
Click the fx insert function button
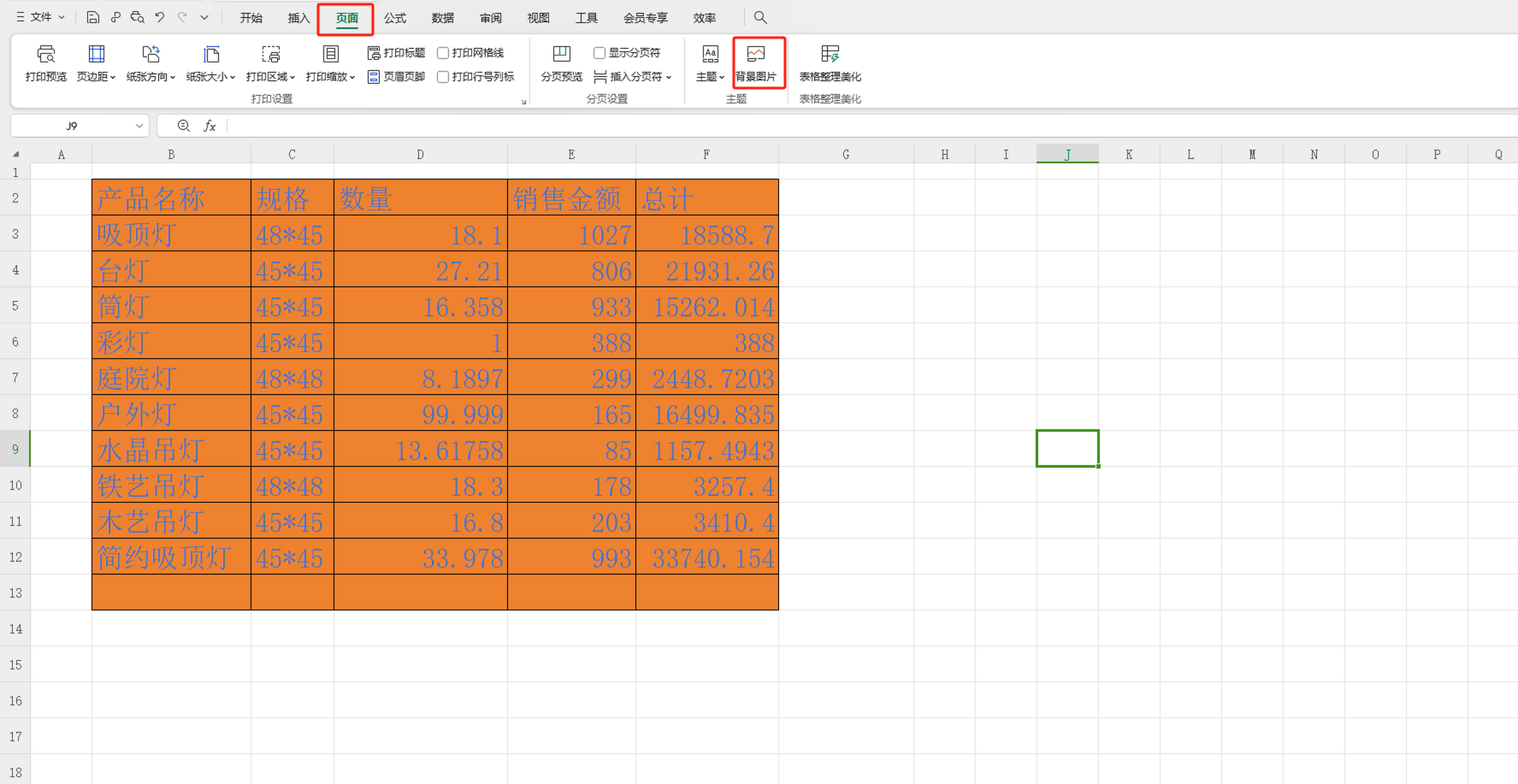(210, 126)
